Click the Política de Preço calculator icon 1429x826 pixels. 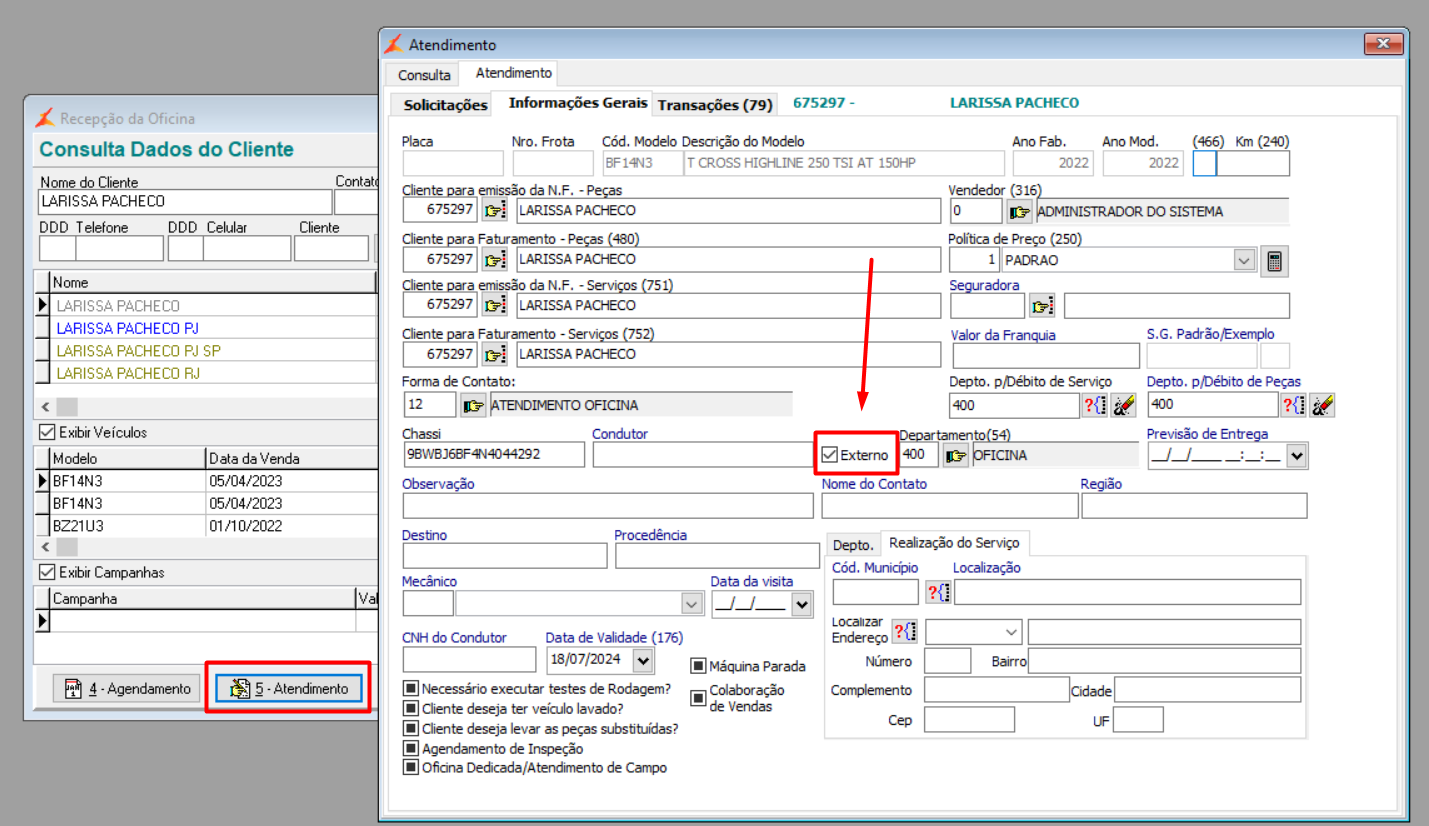pyautogui.click(x=1274, y=260)
